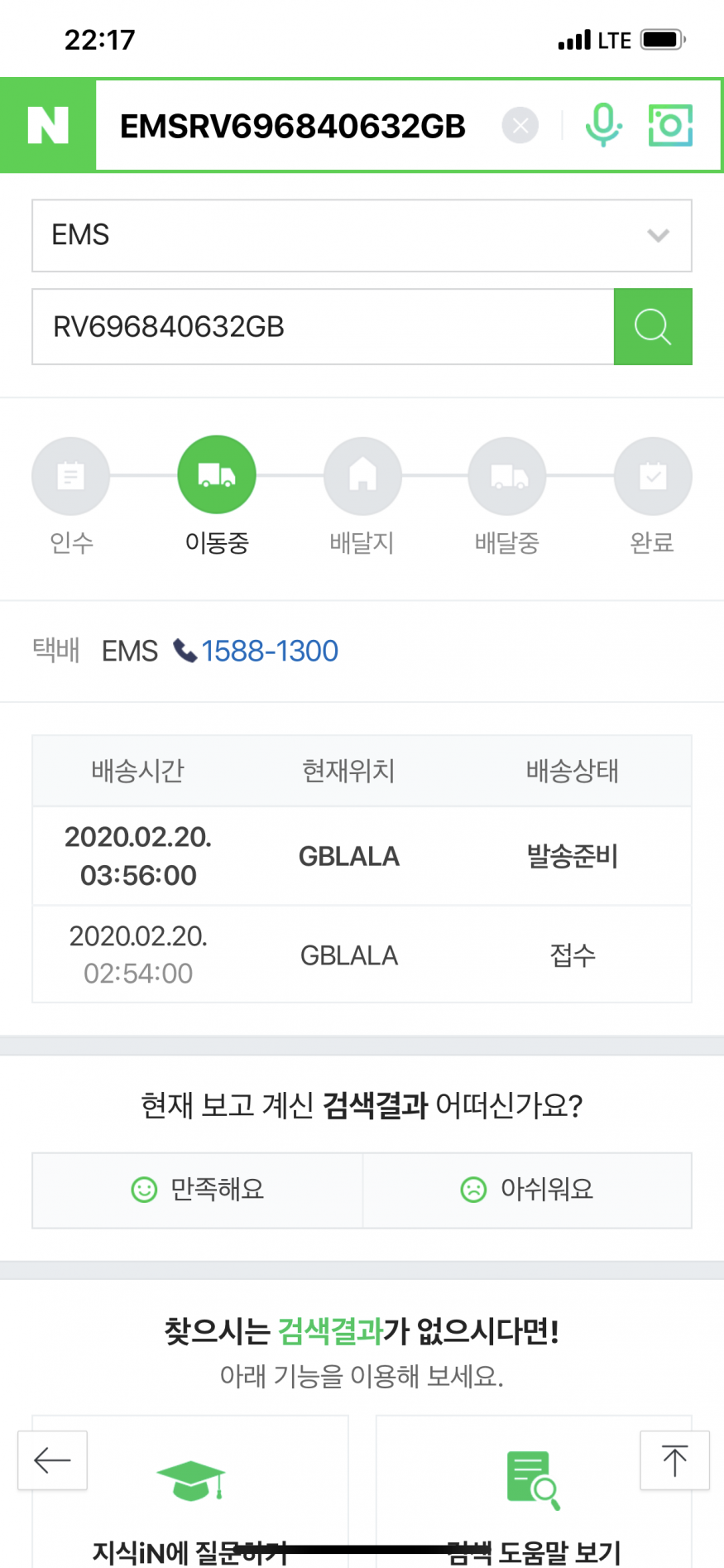
Task: Open the camera smart lens search
Action: coord(670,126)
